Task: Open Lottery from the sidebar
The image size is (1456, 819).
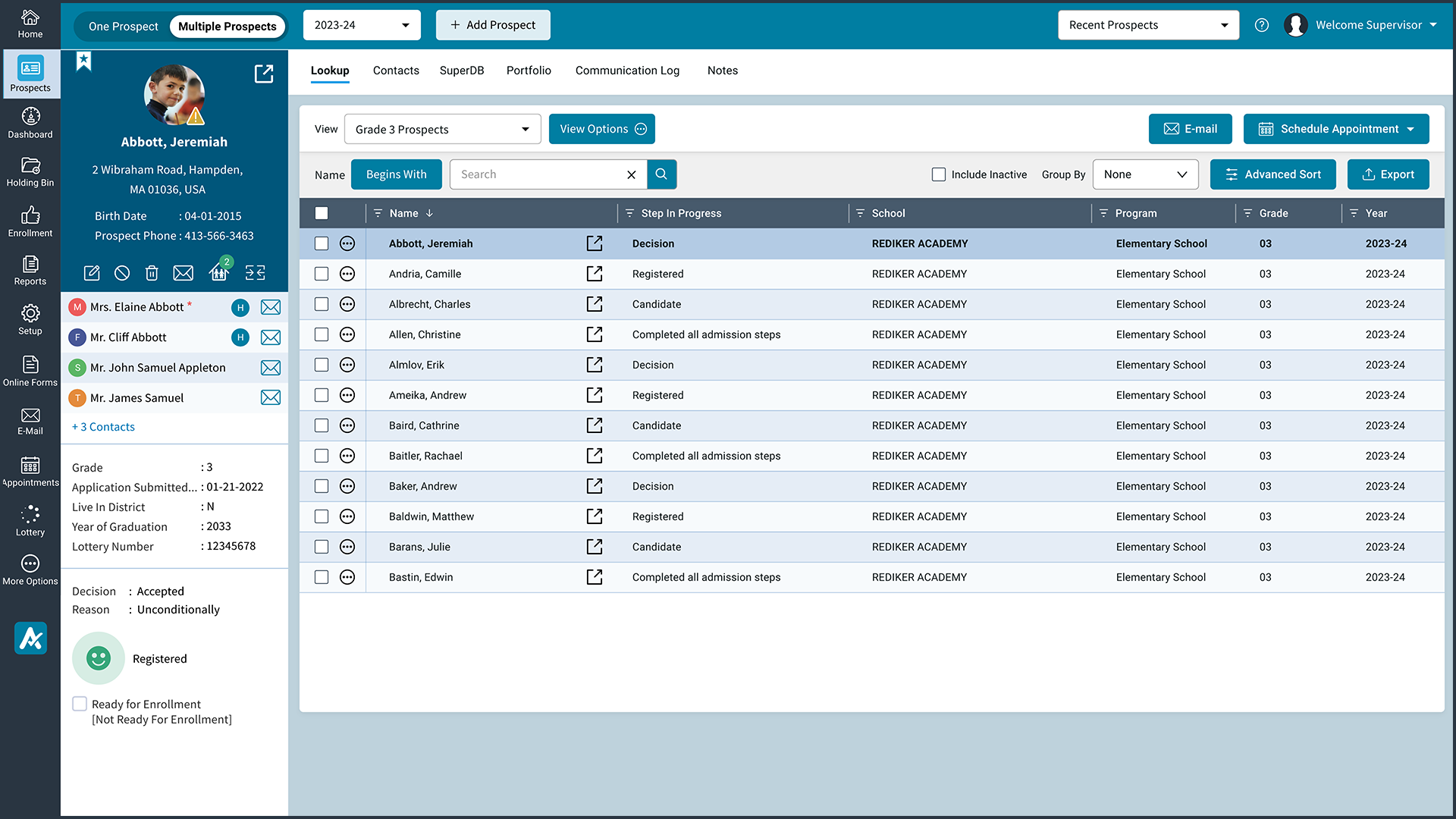Action: (x=30, y=521)
